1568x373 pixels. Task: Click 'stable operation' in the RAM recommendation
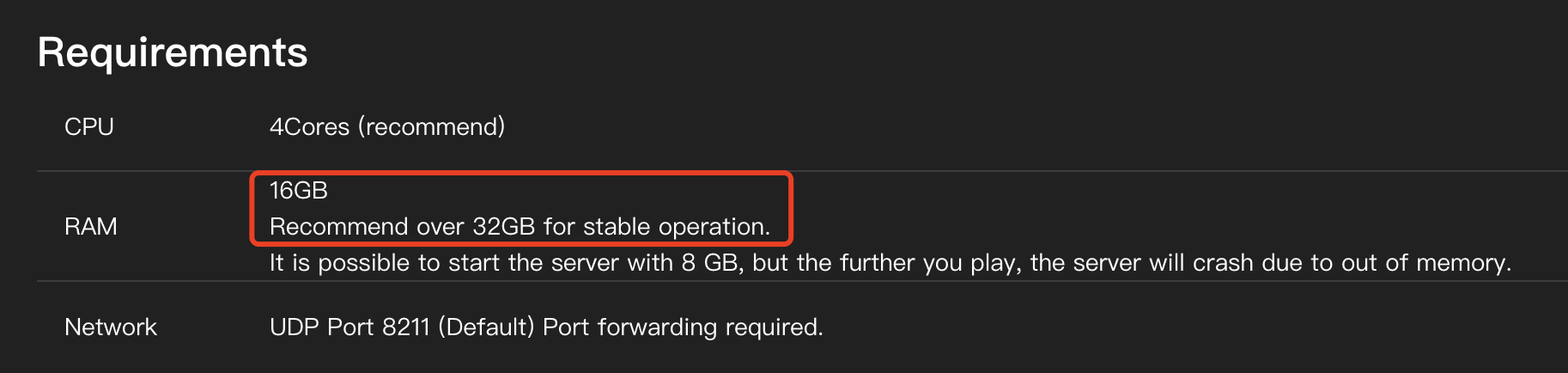677,227
